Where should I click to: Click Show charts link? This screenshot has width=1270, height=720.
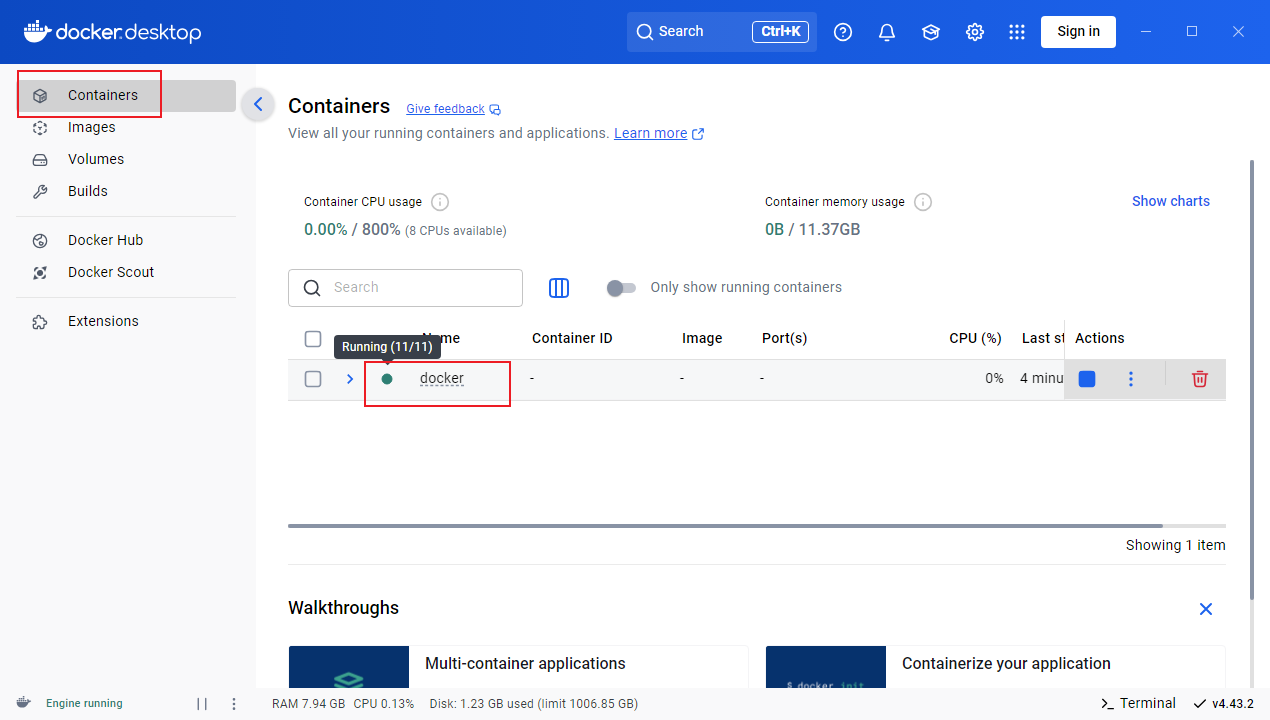(1170, 201)
